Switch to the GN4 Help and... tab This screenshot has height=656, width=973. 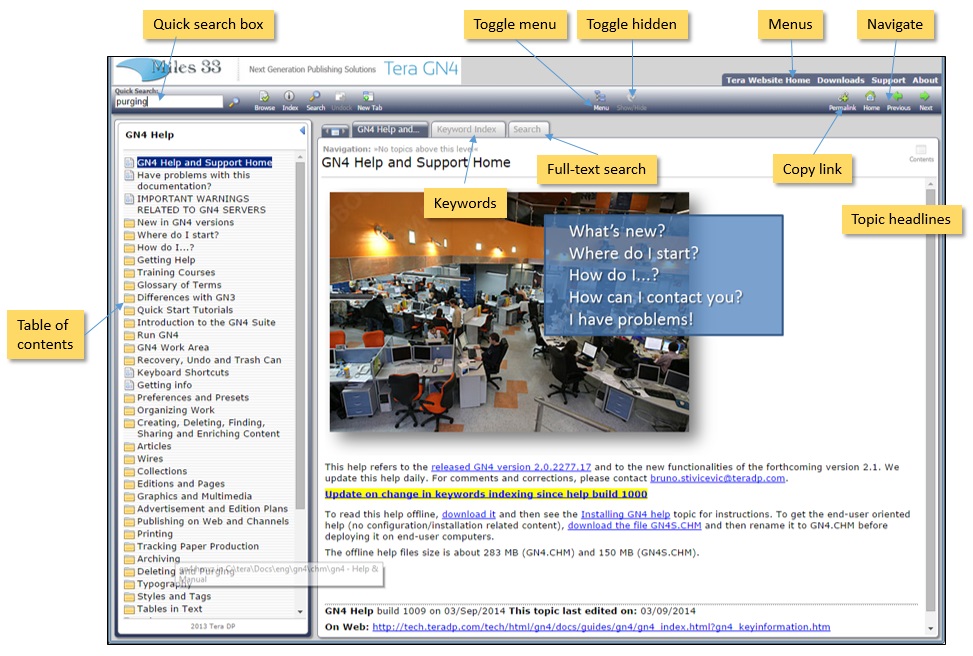[389, 129]
